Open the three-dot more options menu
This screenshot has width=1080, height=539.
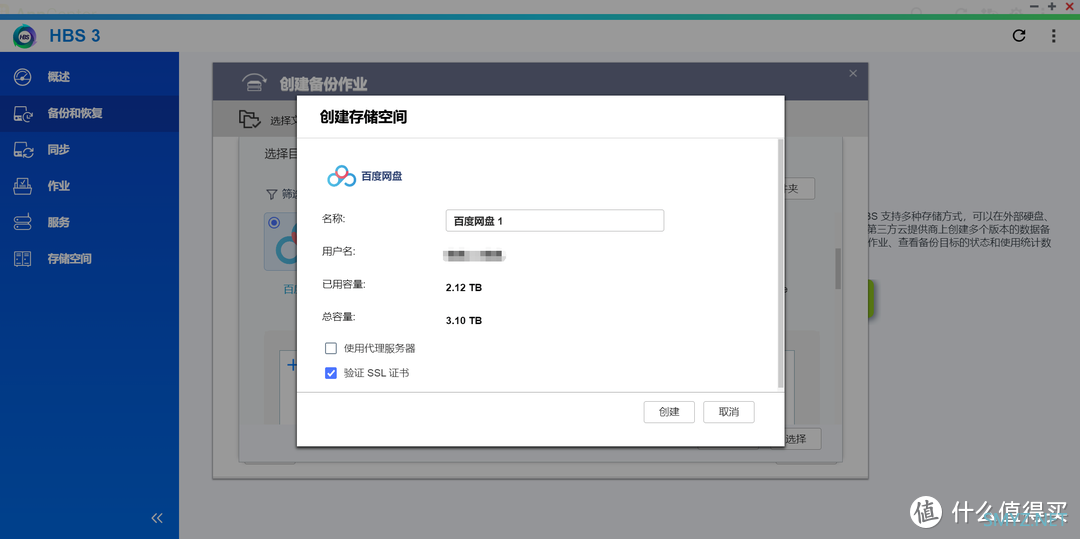coord(1054,36)
